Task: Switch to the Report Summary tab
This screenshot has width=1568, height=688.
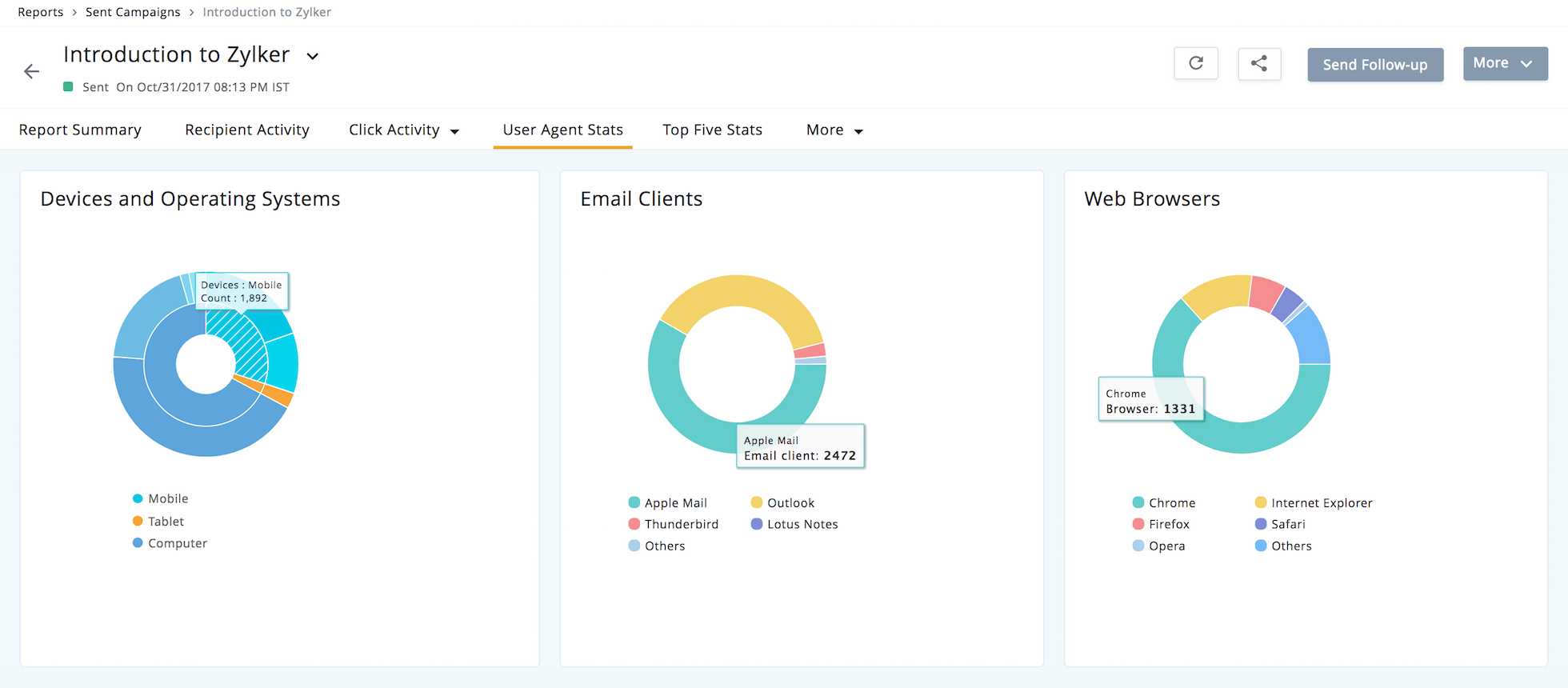Action: [x=80, y=130]
